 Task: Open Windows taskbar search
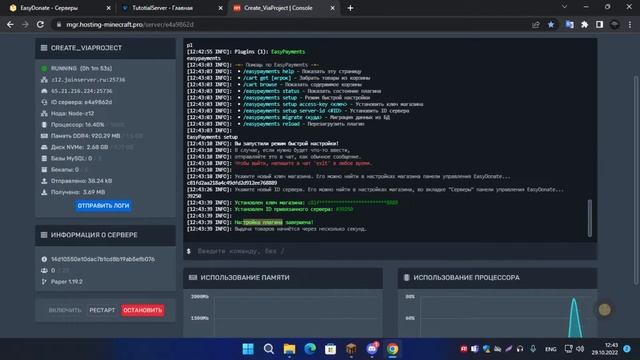(269, 349)
